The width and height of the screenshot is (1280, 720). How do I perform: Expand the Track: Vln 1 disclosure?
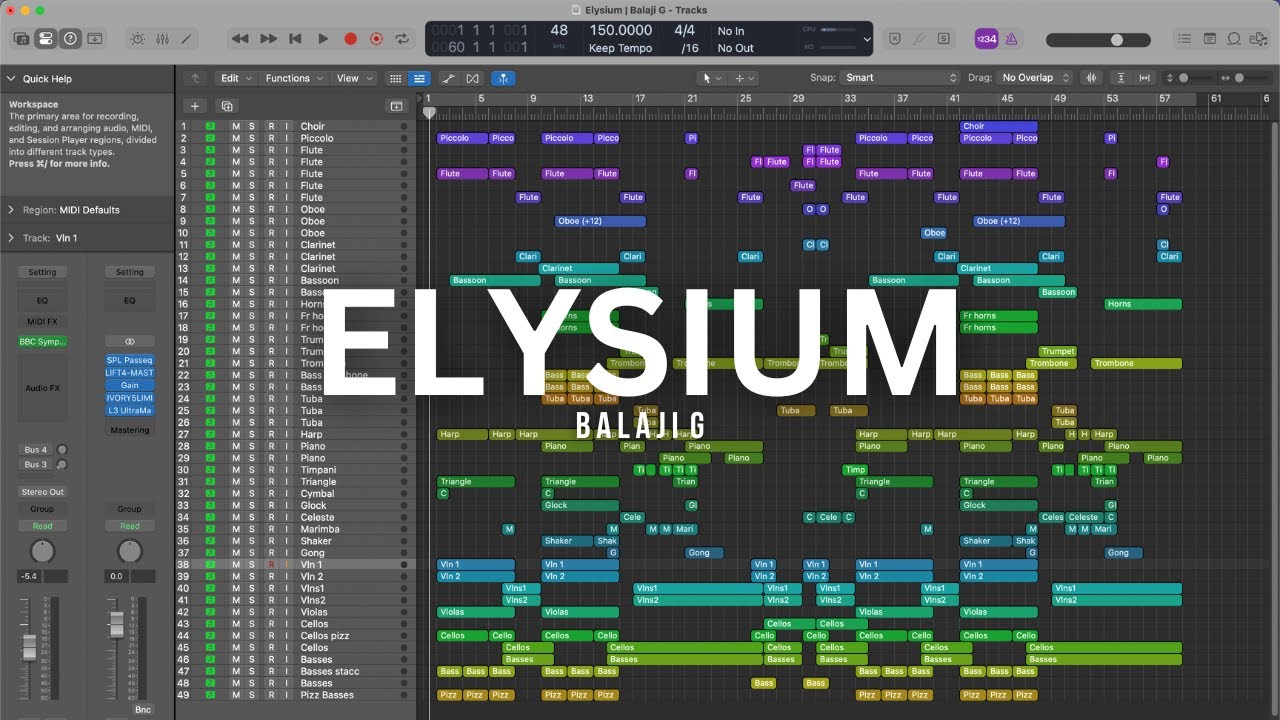(11, 238)
